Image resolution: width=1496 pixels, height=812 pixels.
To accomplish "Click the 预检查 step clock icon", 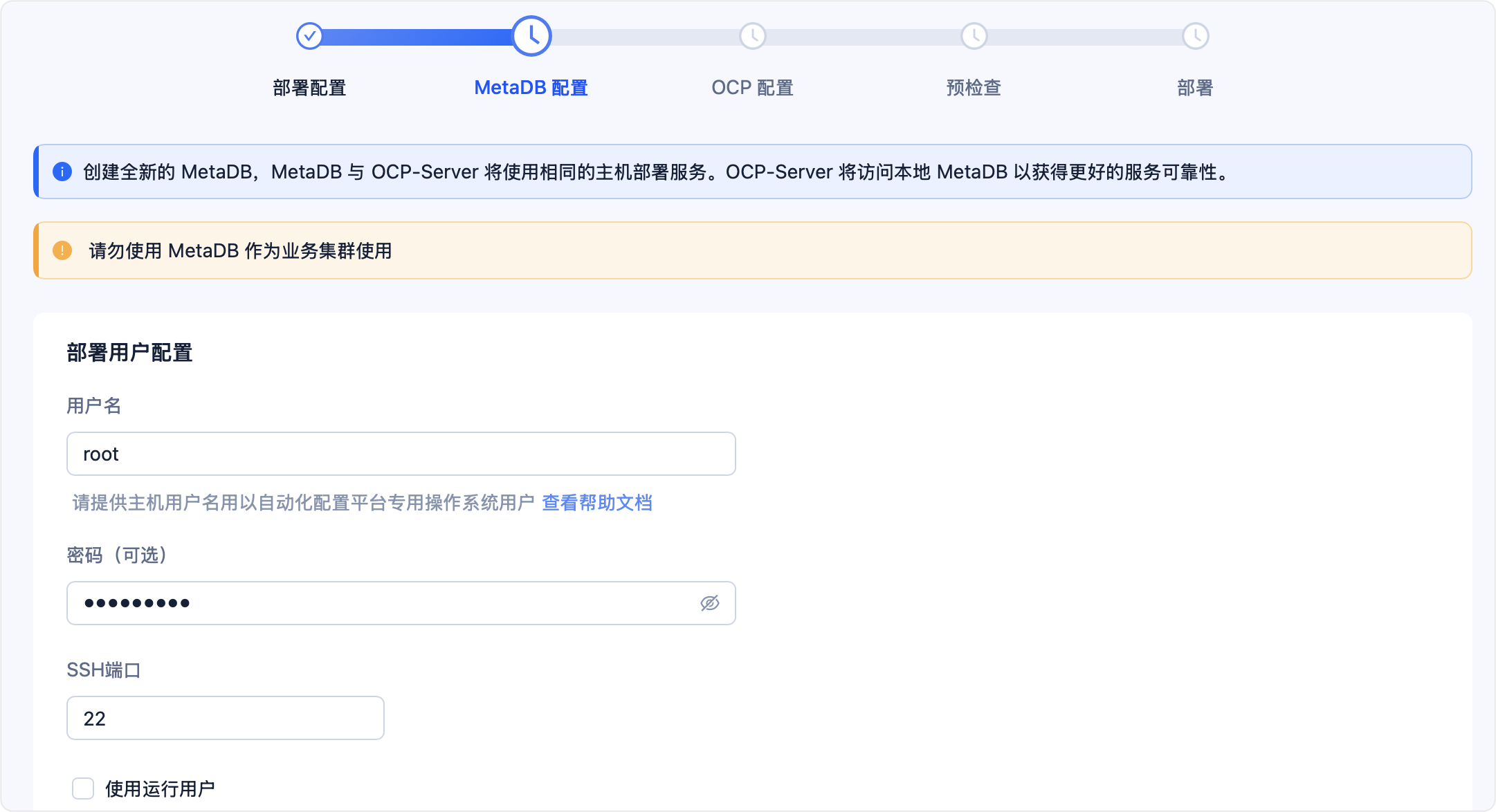I will pyautogui.click(x=974, y=36).
